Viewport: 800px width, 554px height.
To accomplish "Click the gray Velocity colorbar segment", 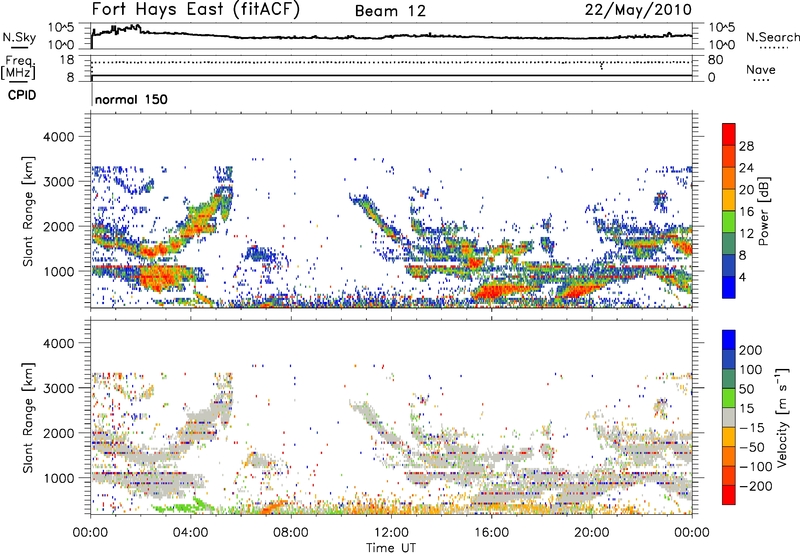I will (x=729, y=417).
